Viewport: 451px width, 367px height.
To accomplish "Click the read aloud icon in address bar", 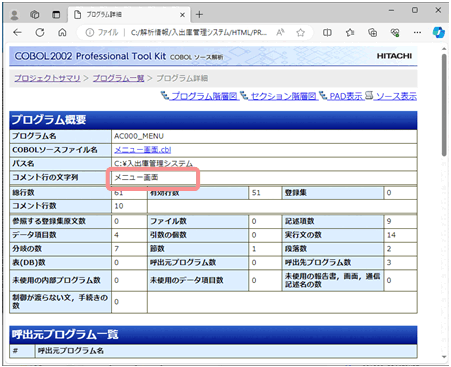I will click(280, 32).
